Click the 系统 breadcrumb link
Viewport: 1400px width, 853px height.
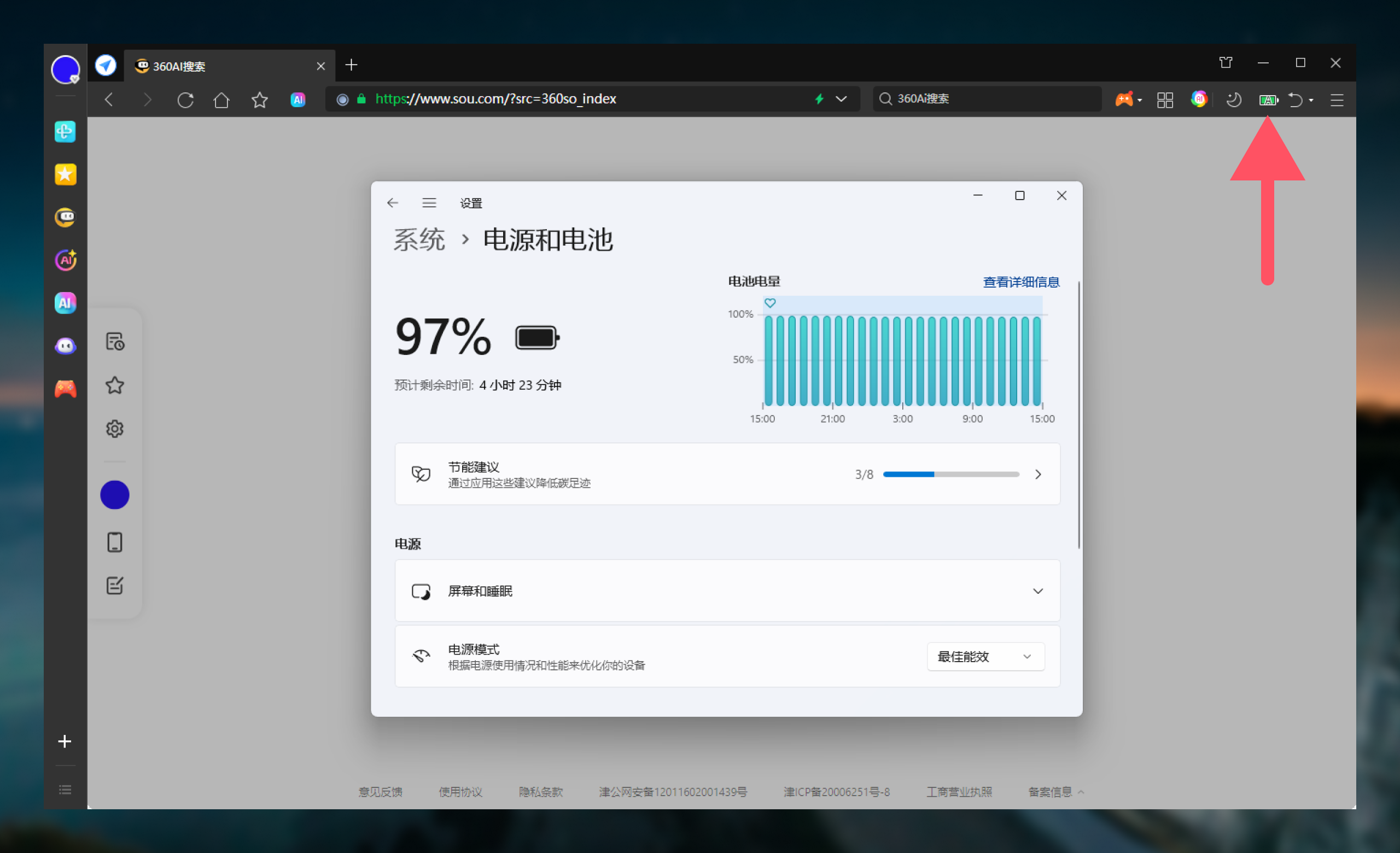pos(419,239)
